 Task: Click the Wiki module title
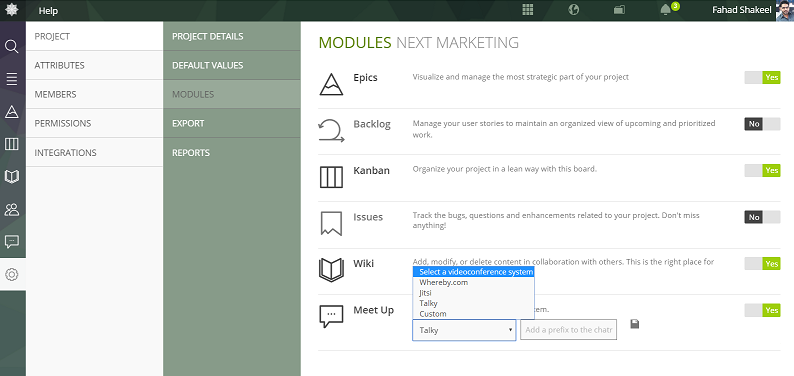tap(364, 264)
